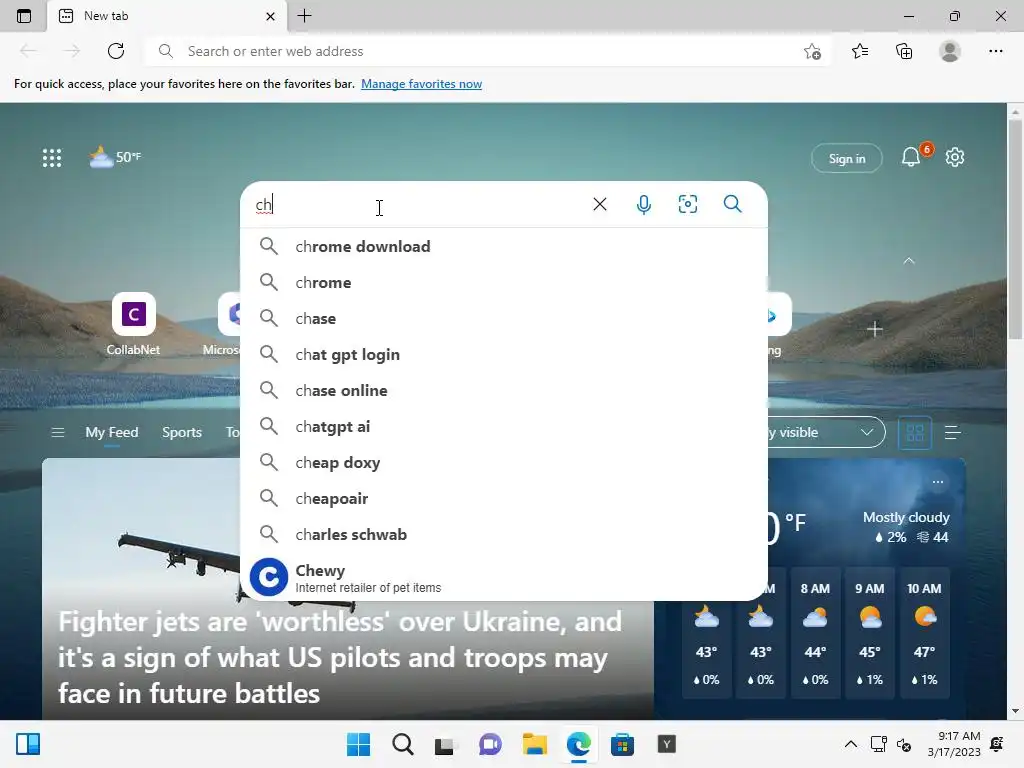Refresh the page
The width and height of the screenshot is (1024, 768).
[x=116, y=51]
